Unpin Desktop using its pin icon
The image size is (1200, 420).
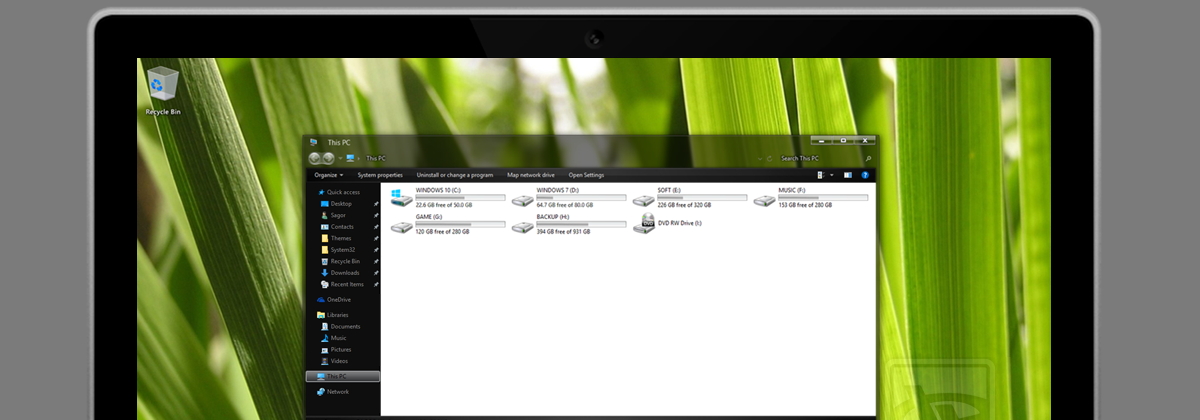[x=376, y=204]
